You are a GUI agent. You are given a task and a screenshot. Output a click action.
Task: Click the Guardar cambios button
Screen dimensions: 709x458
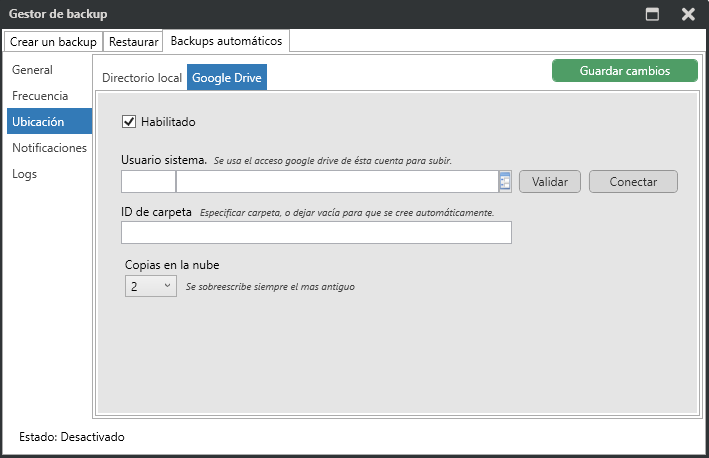[x=625, y=71]
